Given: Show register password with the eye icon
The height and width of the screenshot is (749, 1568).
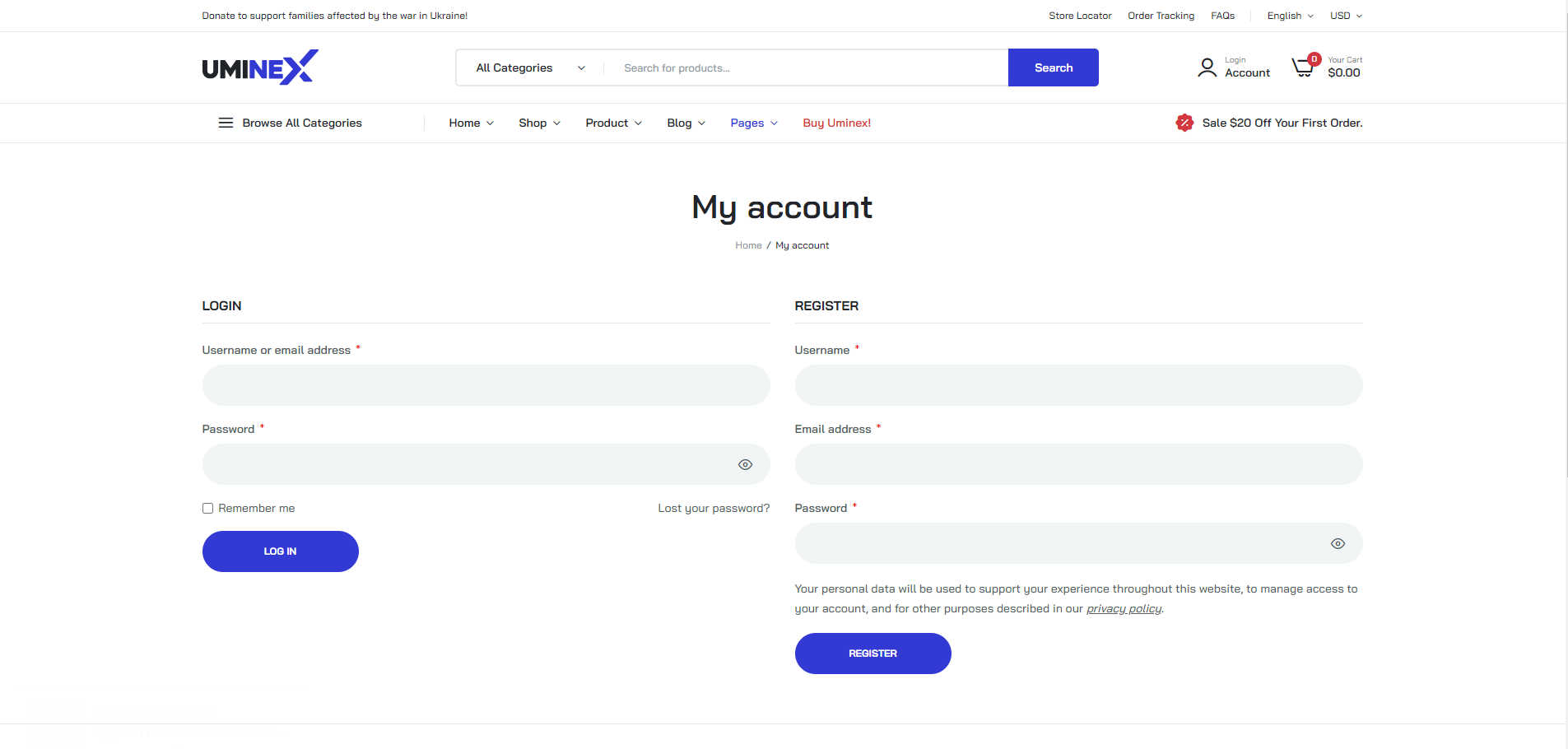Looking at the screenshot, I should [x=1338, y=543].
